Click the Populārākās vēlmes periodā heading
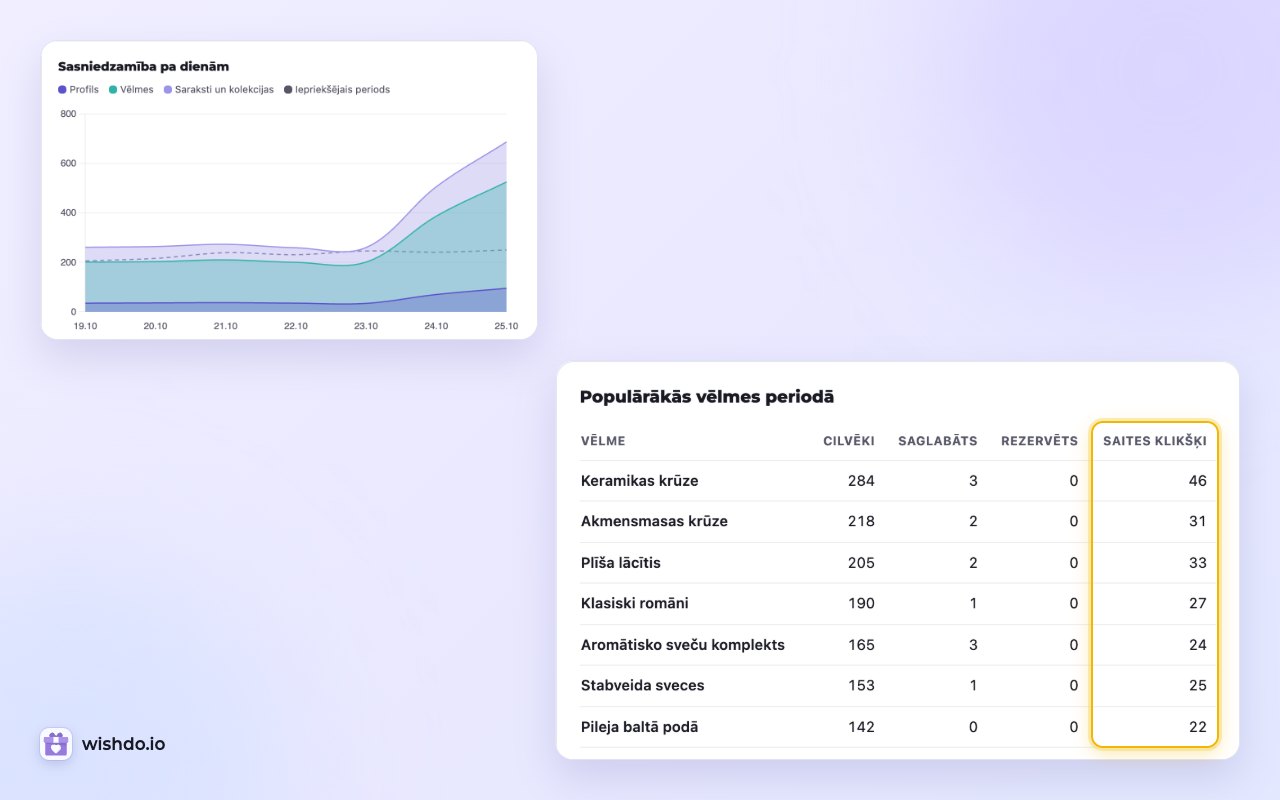The image size is (1280, 800). [x=707, y=397]
